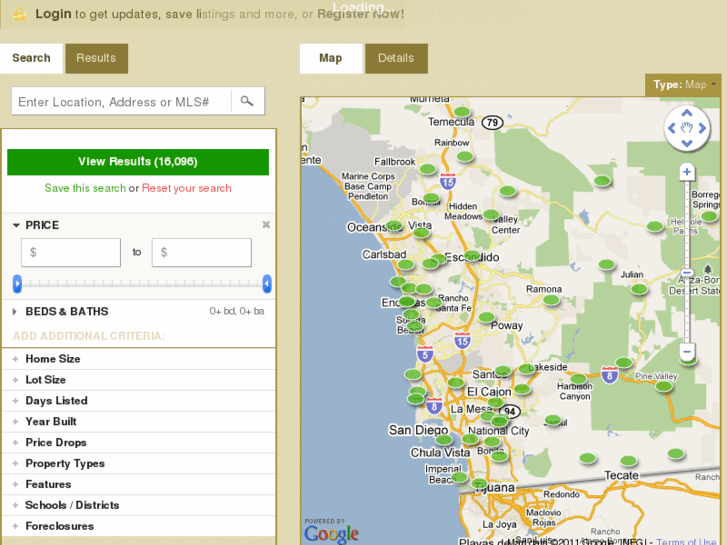This screenshot has height=545, width=727.
Task: Click the Interstate 15 shield near Fallbrook
Action: tap(447, 181)
